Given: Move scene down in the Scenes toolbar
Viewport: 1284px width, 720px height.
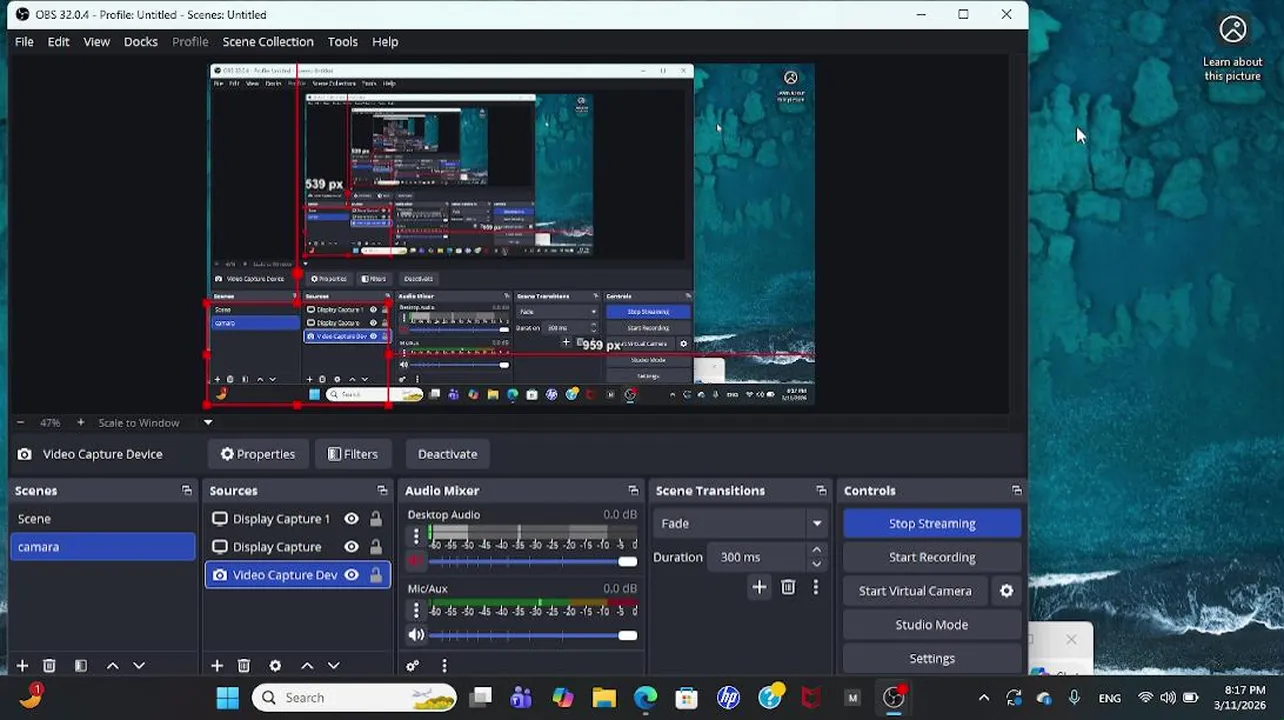Looking at the screenshot, I should coord(139,666).
